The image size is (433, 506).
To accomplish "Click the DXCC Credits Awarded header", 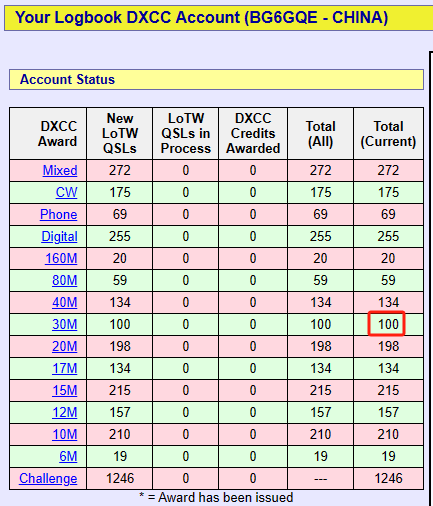I will pos(253,133).
